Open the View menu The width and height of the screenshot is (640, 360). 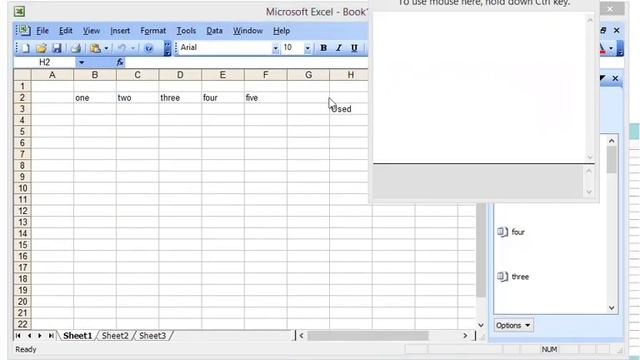(x=91, y=31)
